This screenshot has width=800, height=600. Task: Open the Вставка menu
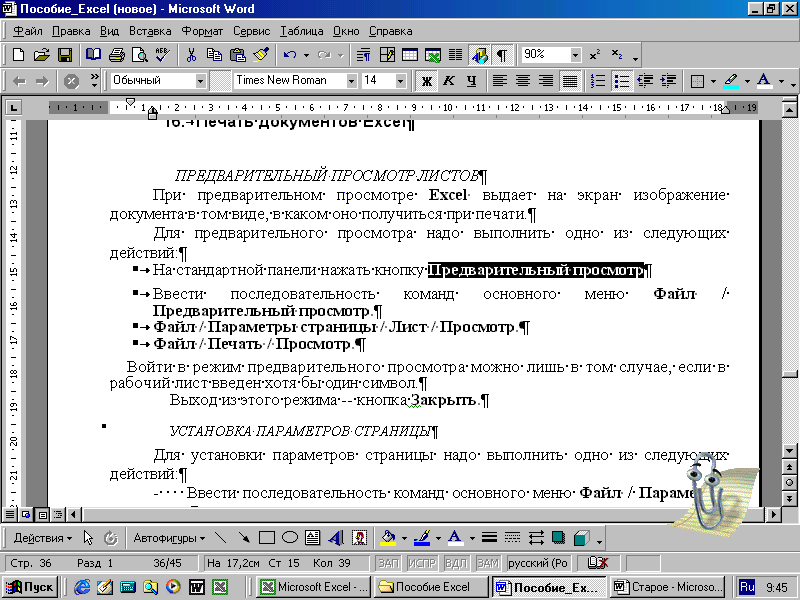point(150,31)
